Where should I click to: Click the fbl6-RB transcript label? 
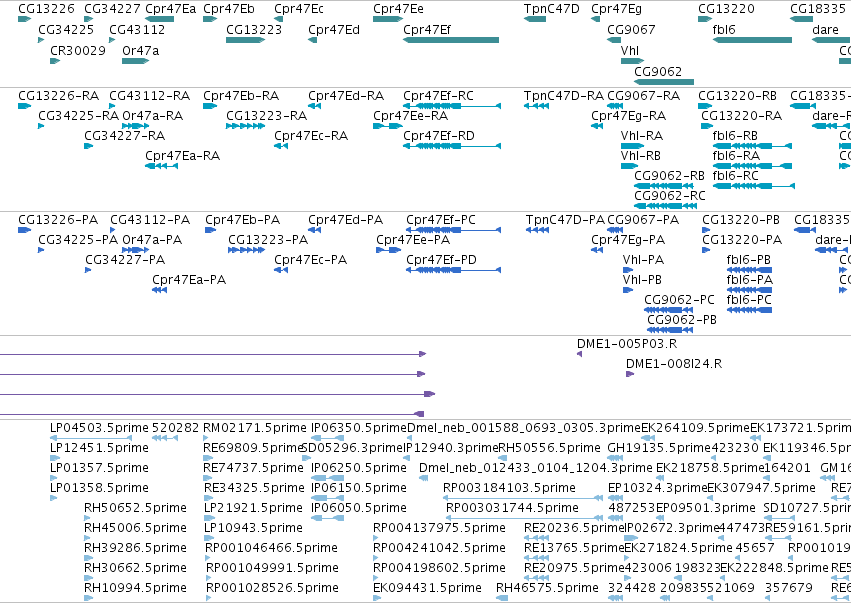pyautogui.click(x=735, y=136)
